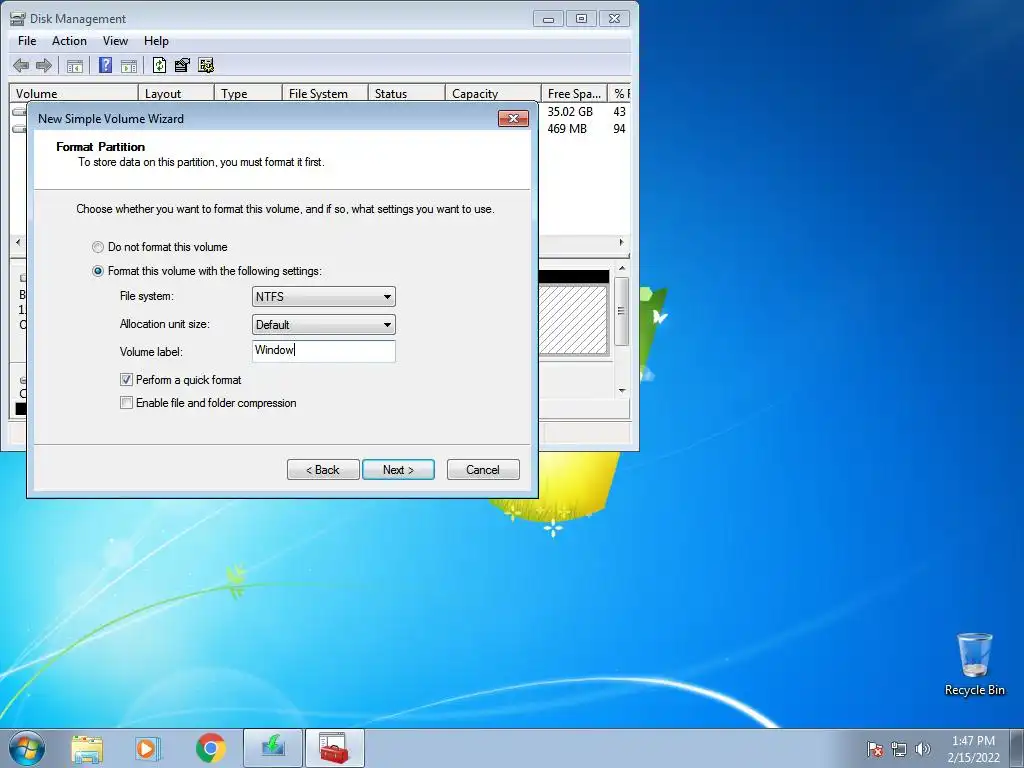Click the Refresh toolbar icon
The width and height of the screenshot is (1024, 768).
159,65
